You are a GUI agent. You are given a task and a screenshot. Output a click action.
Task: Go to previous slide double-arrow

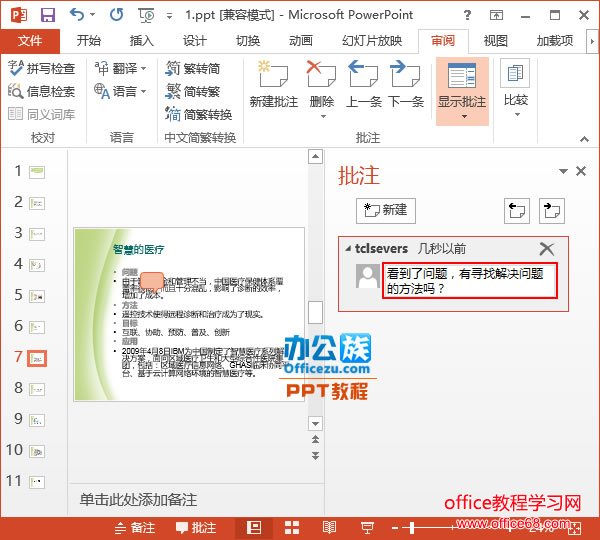(315, 439)
